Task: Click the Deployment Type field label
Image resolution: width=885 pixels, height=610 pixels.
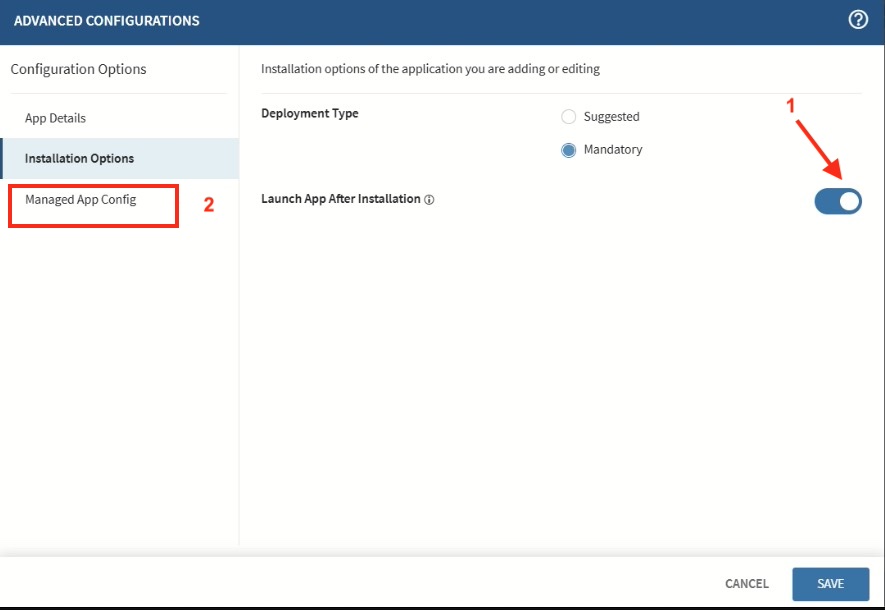Action: coord(310,114)
